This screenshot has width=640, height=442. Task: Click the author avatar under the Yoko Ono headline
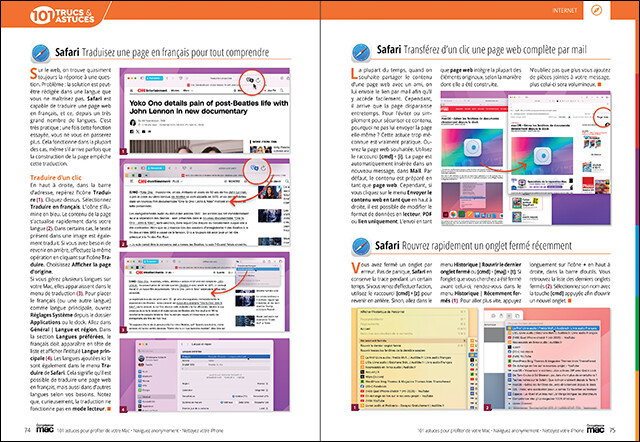133,123
